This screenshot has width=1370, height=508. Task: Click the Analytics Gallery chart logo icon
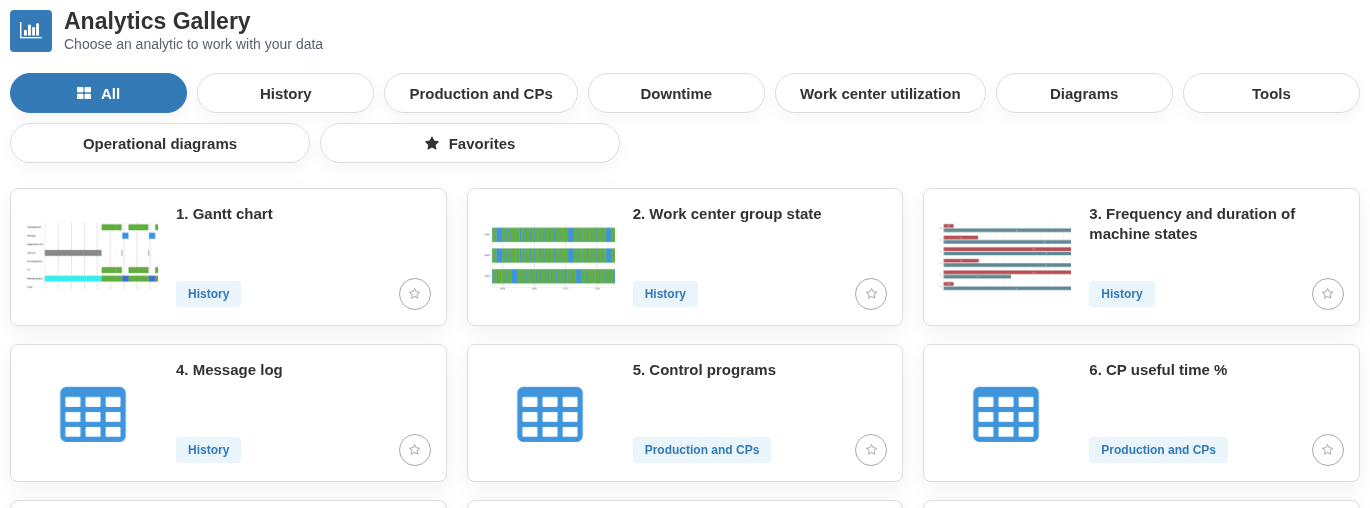point(31,31)
